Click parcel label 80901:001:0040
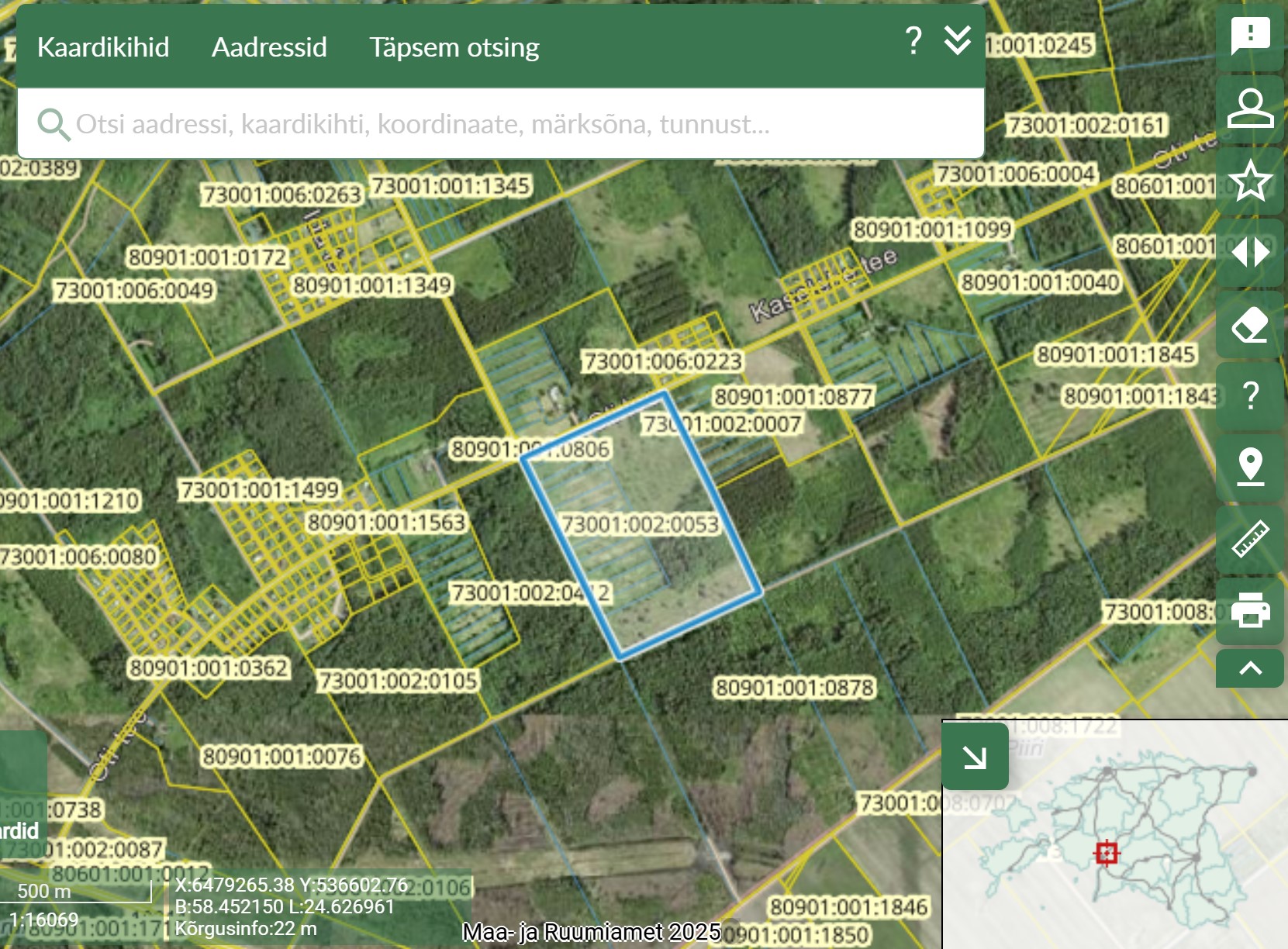The image size is (1288, 949). tap(1041, 282)
